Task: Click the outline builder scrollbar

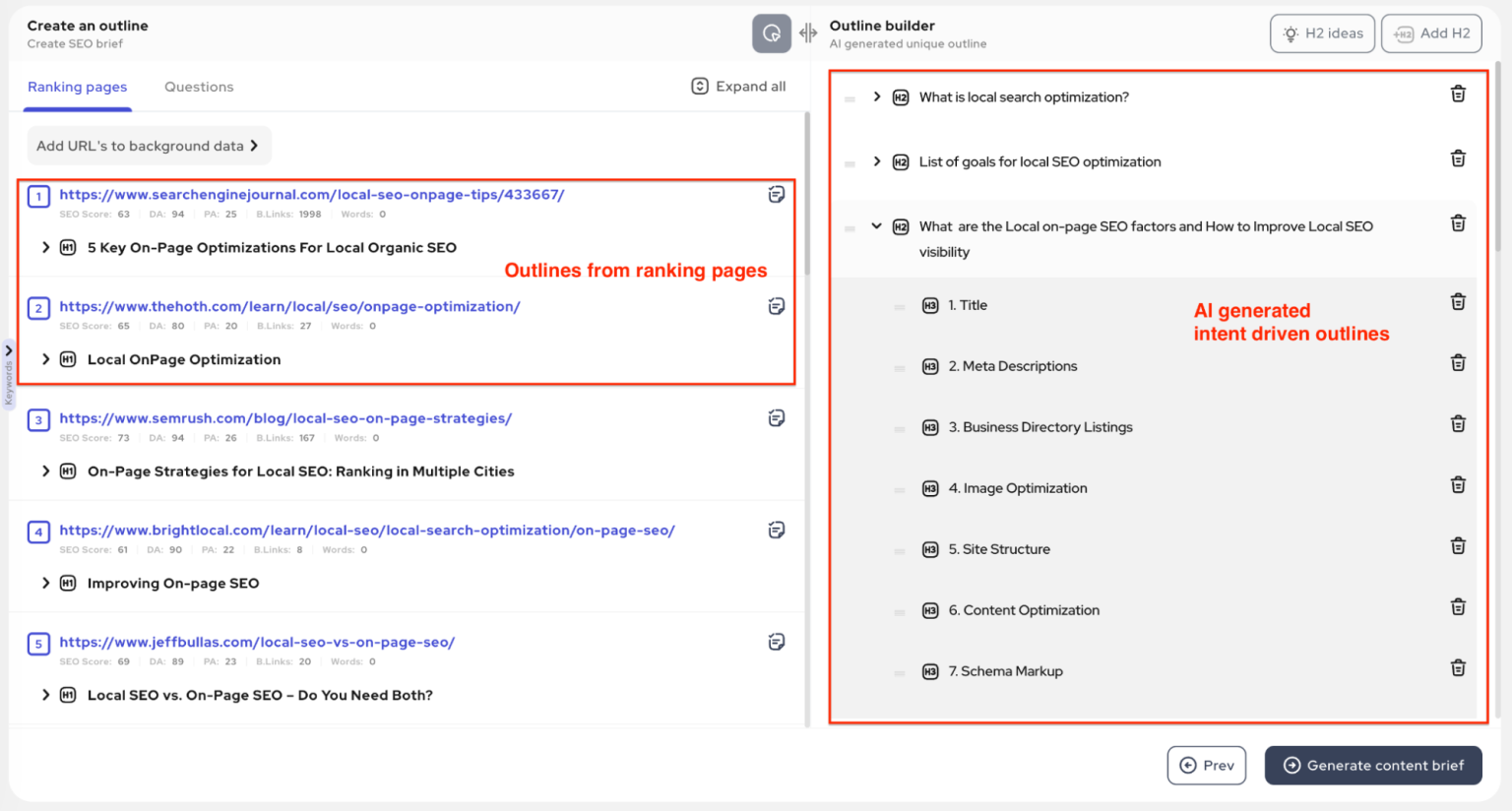Action: (x=1497, y=156)
